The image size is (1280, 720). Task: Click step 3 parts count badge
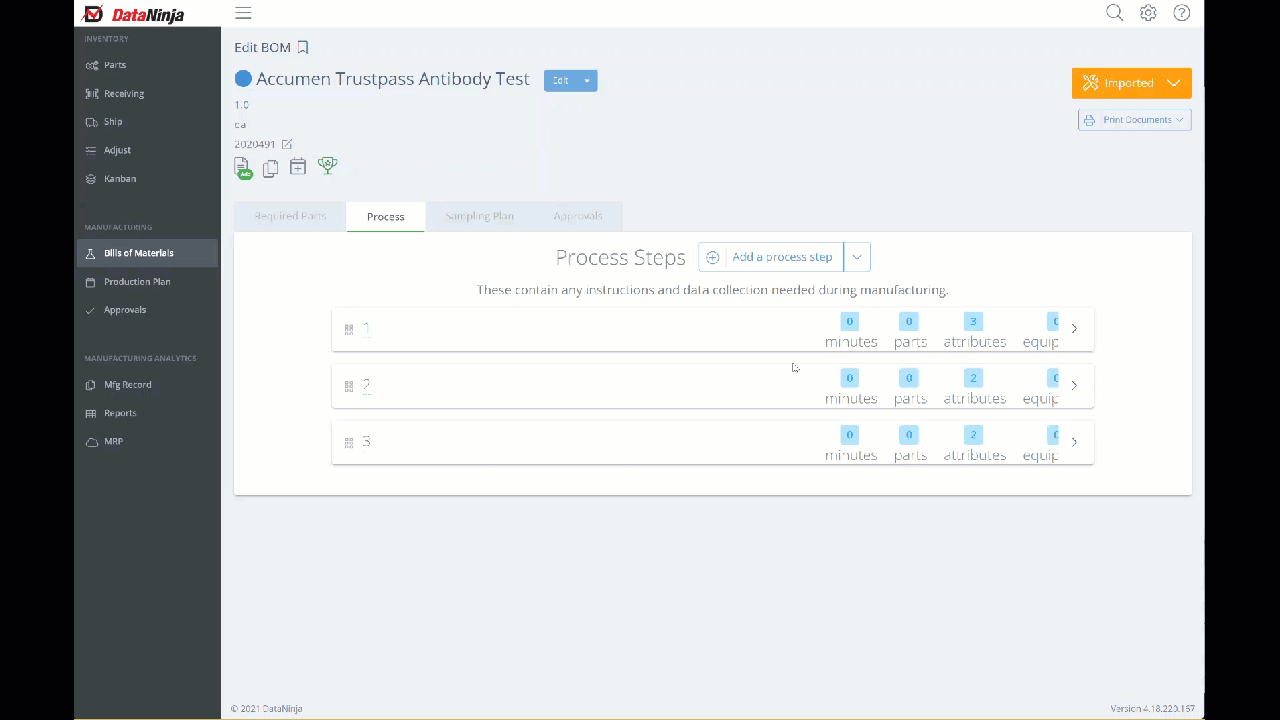point(909,435)
